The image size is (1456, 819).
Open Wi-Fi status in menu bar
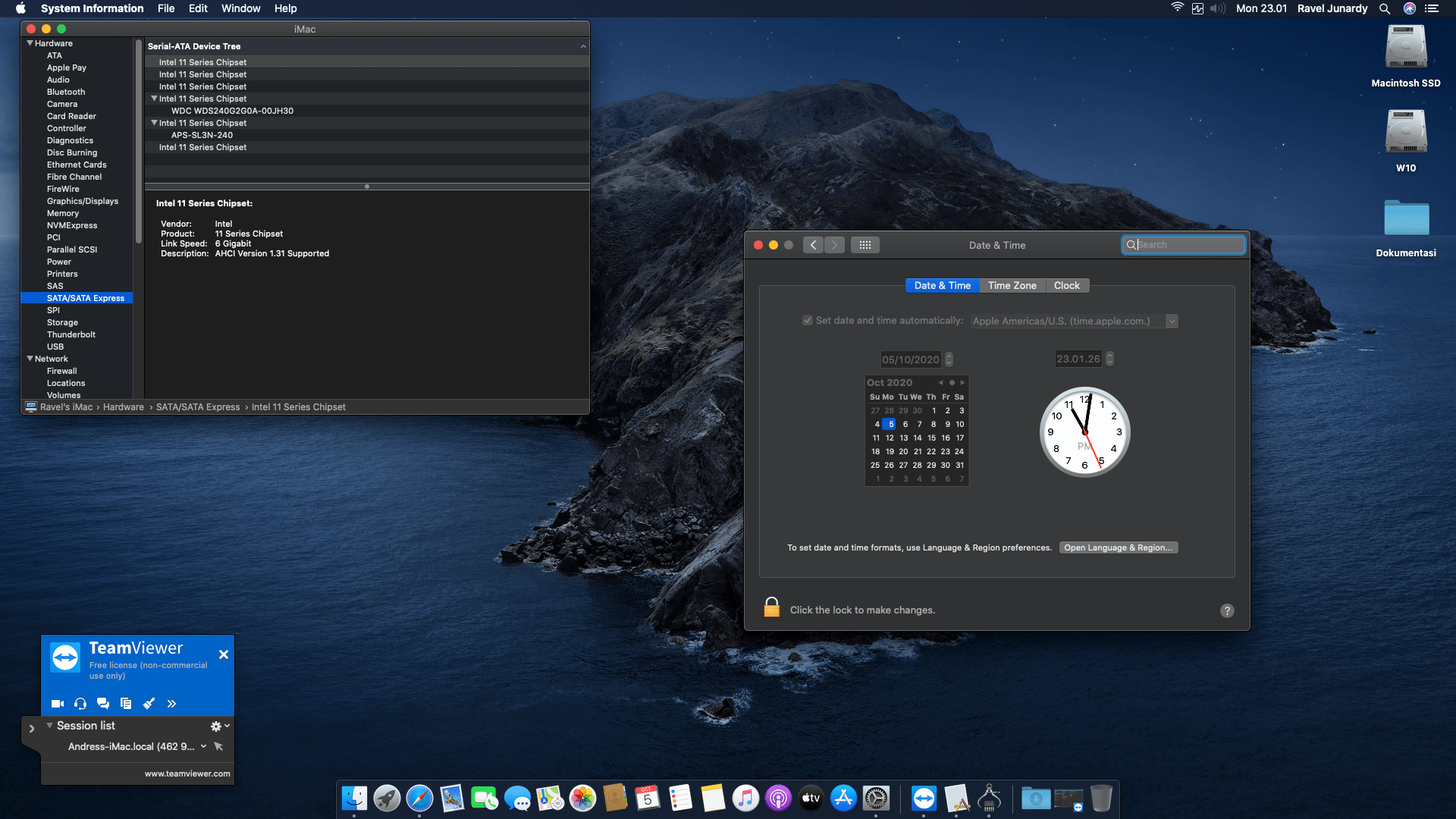[x=1177, y=8]
